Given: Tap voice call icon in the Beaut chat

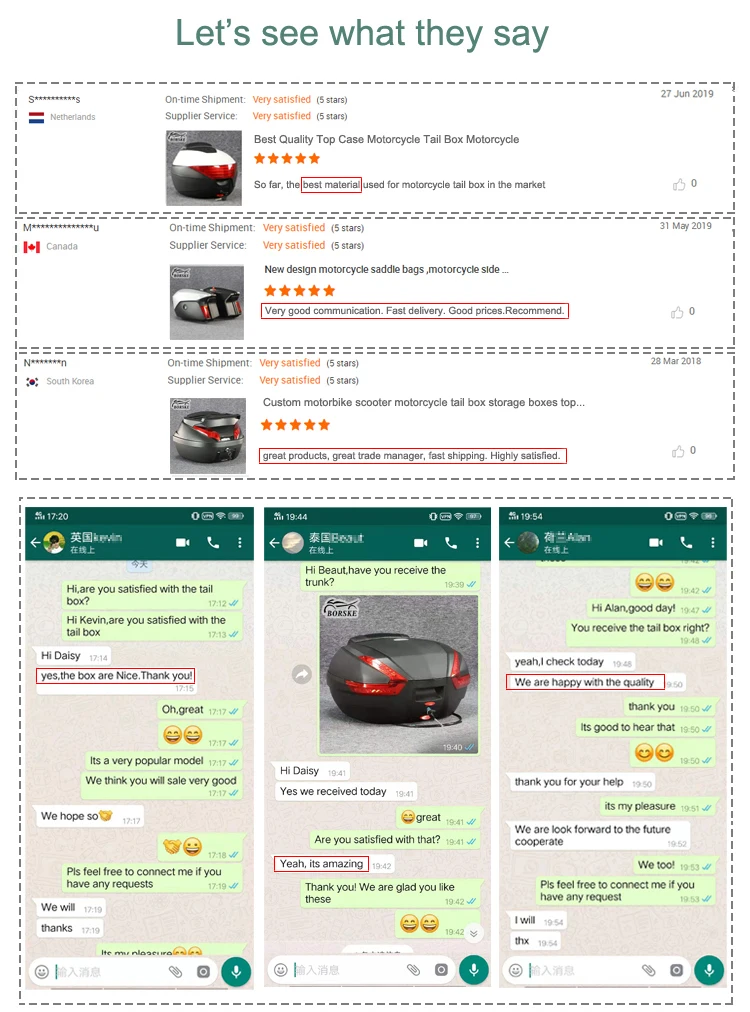Looking at the screenshot, I should [451, 543].
